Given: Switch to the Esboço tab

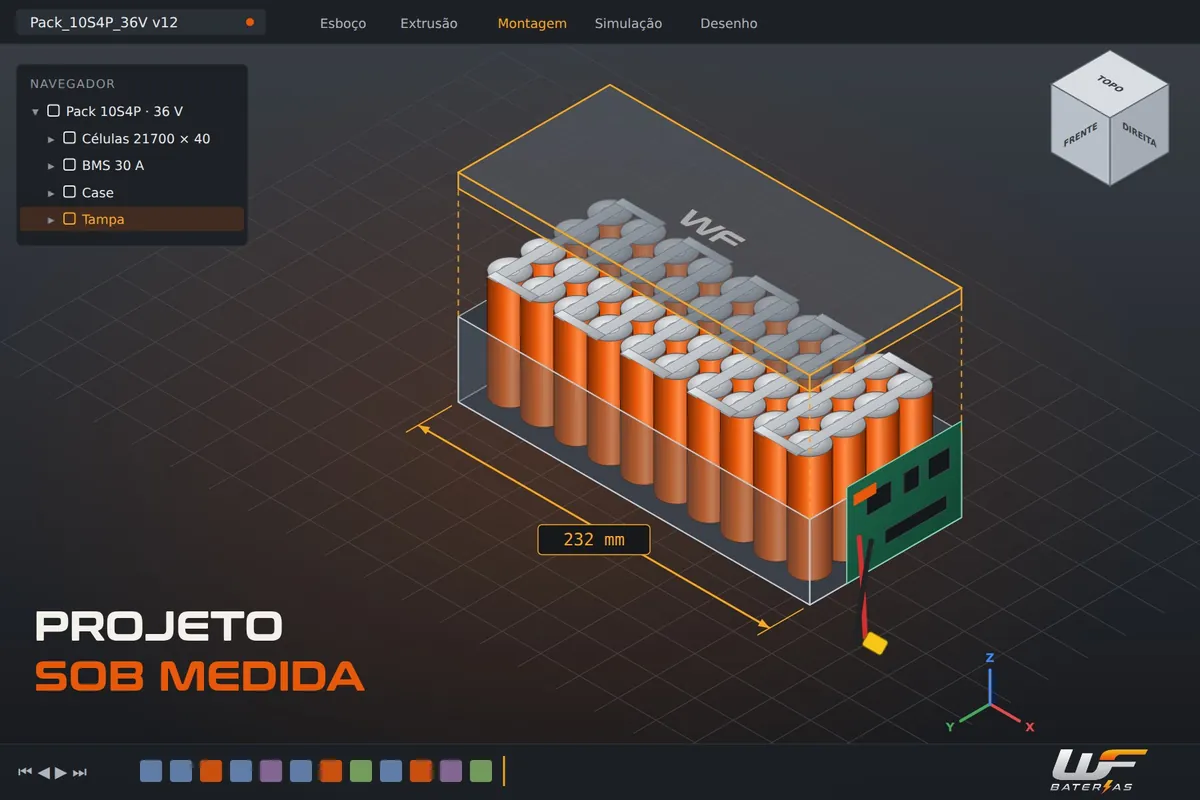Looking at the screenshot, I should click(343, 23).
